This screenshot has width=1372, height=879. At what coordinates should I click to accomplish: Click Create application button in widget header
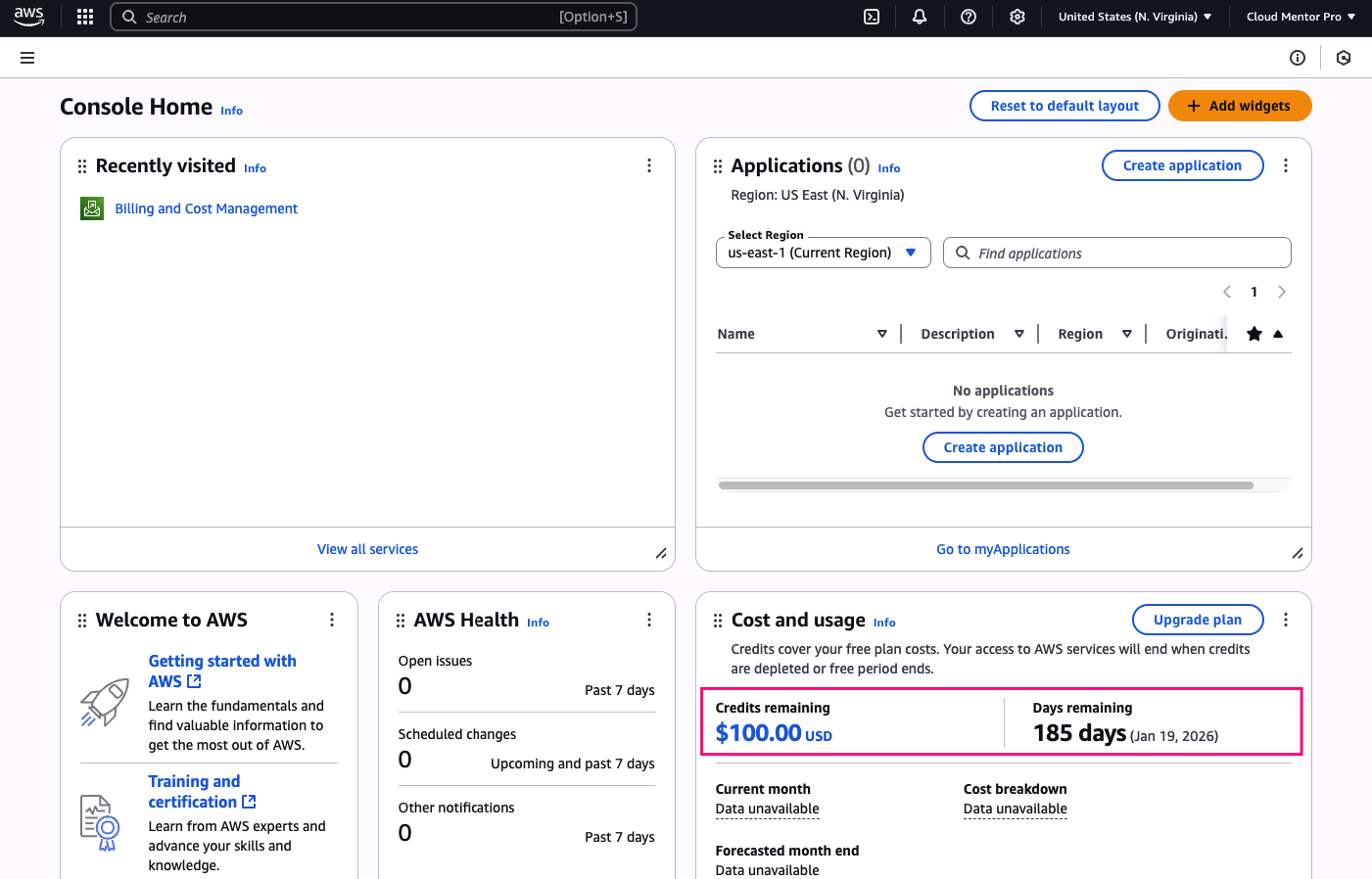click(x=1182, y=165)
